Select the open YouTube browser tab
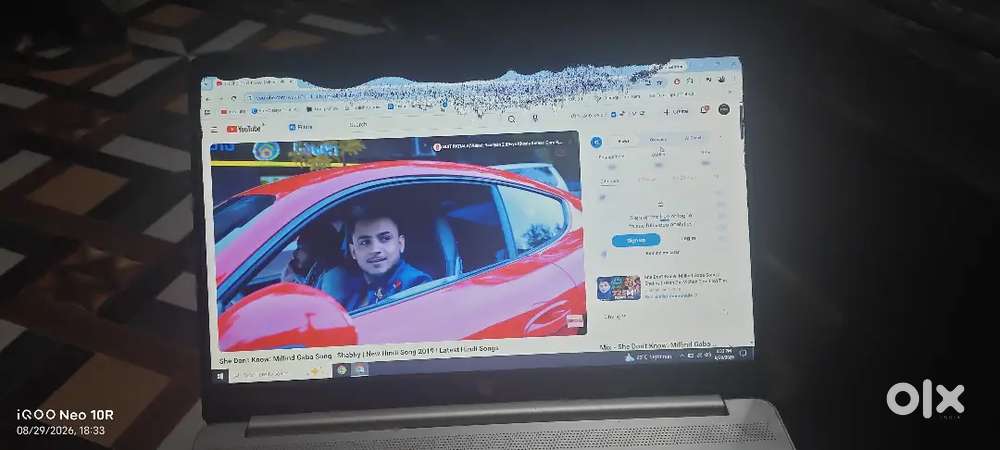 (256, 83)
